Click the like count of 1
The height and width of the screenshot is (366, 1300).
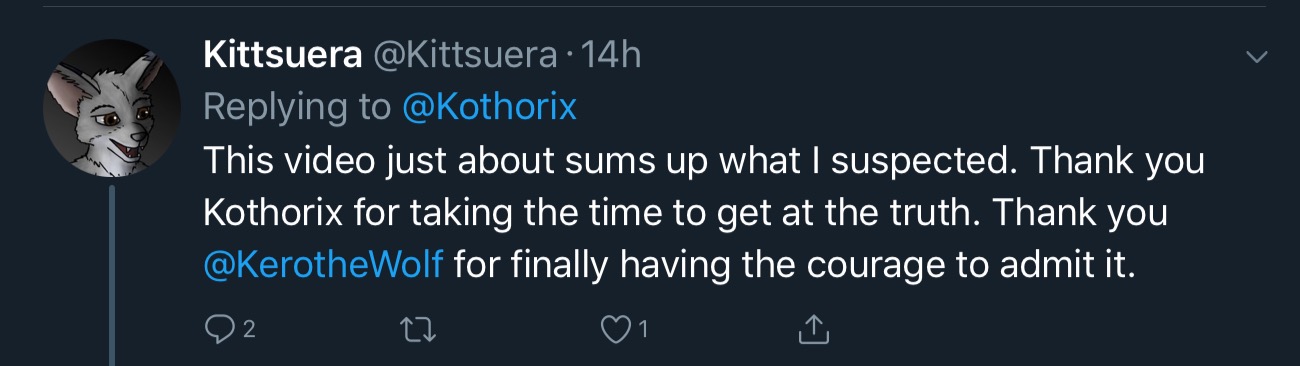(x=645, y=327)
